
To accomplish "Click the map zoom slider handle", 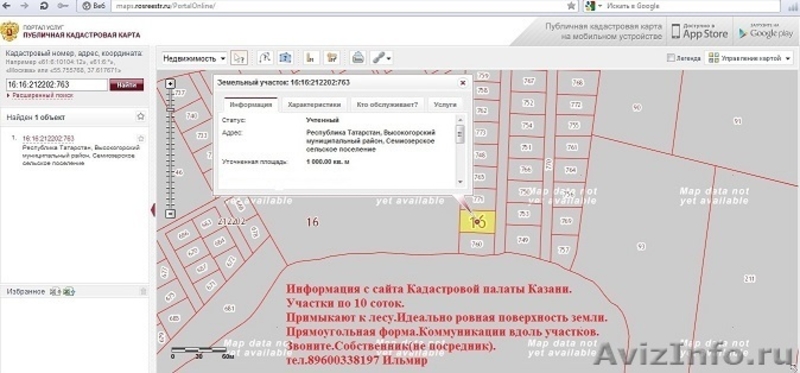I will [171, 109].
